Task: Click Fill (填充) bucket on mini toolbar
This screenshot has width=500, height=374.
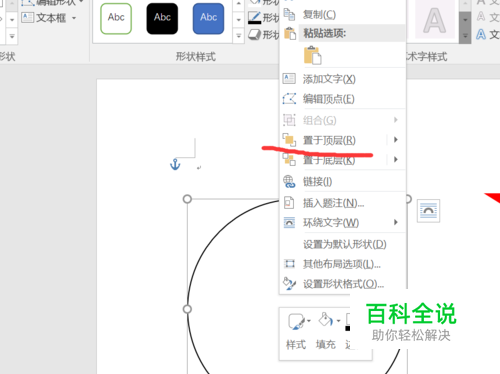Action: click(326, 320)
